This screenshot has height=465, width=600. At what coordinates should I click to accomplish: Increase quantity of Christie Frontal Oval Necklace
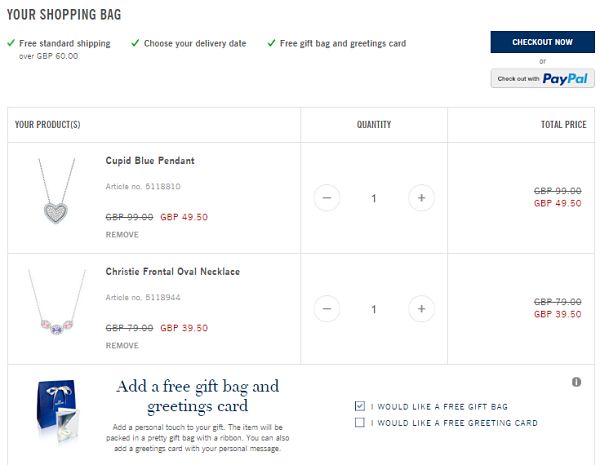421,308
